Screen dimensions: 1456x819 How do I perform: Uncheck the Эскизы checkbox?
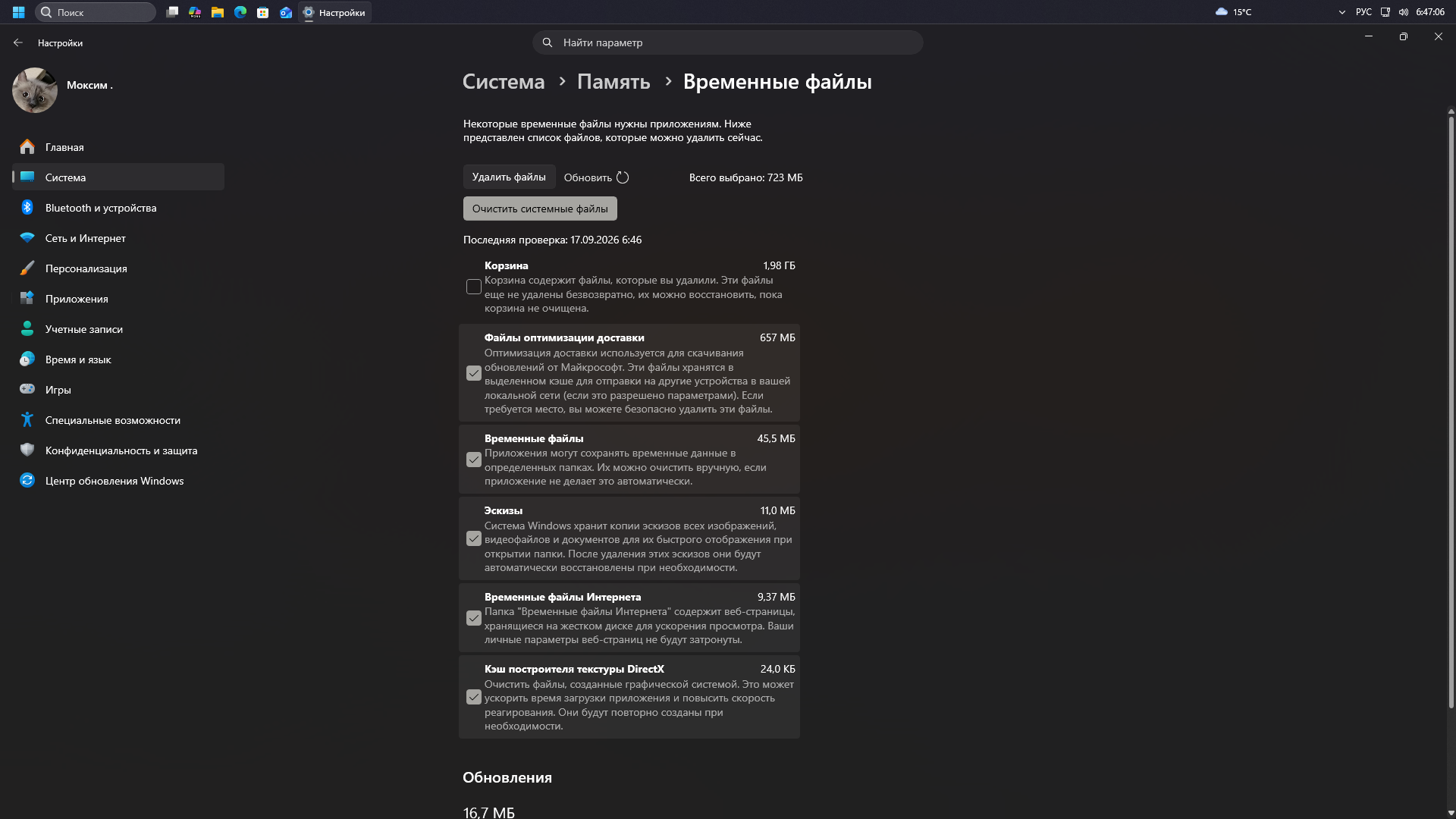(x=474, y=538)
